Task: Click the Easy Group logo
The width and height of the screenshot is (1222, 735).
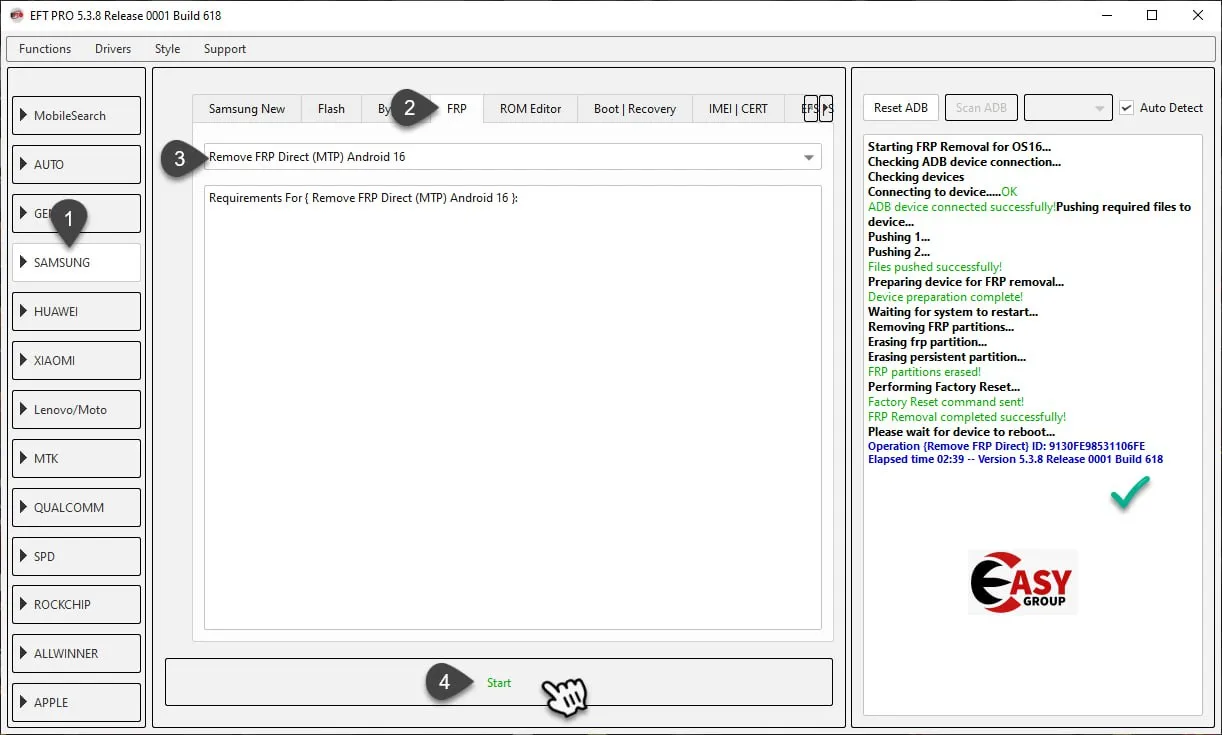Action: click(1022, 581)
